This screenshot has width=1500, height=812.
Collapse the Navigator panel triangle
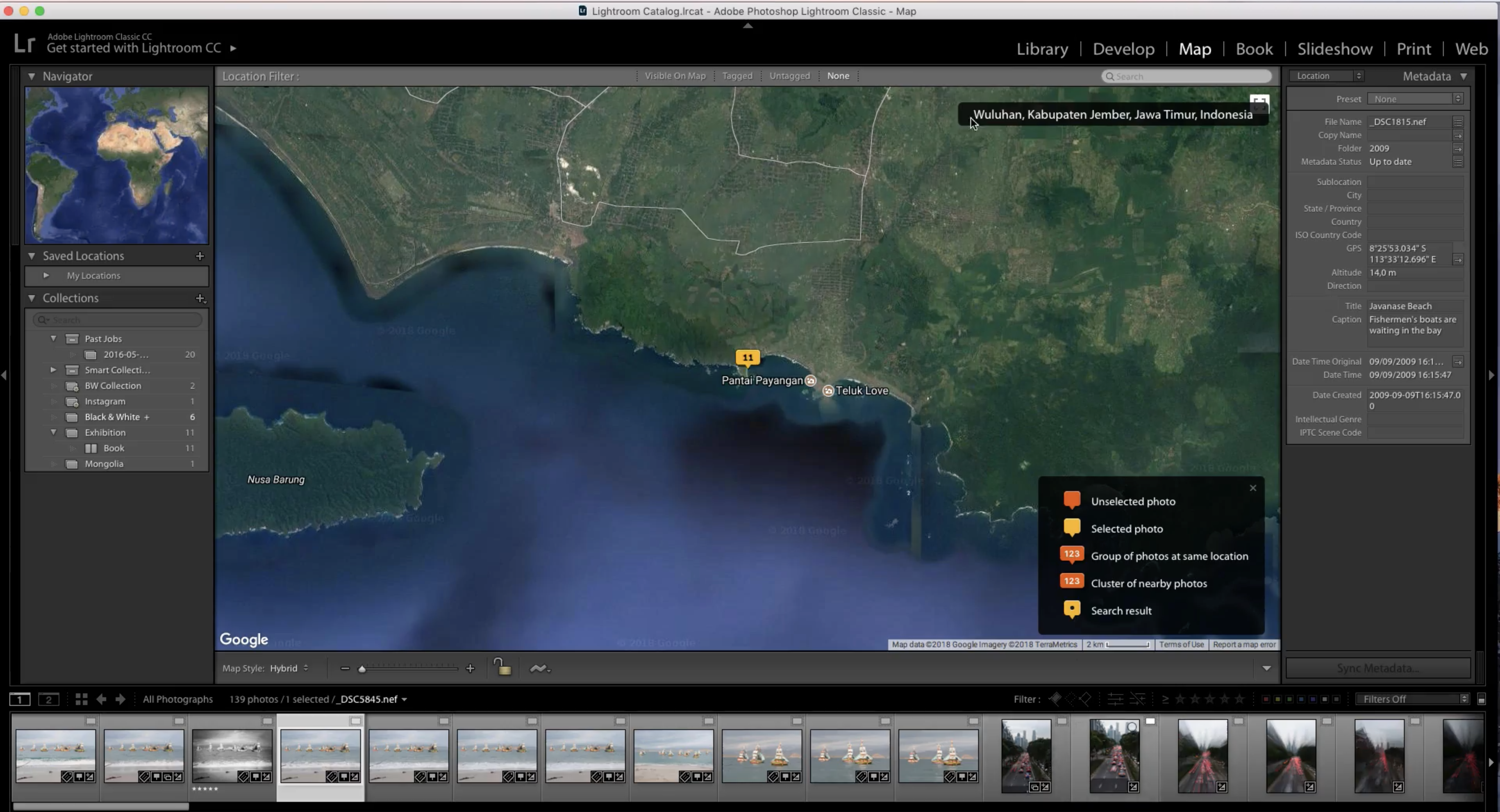[x=31, y=76]
